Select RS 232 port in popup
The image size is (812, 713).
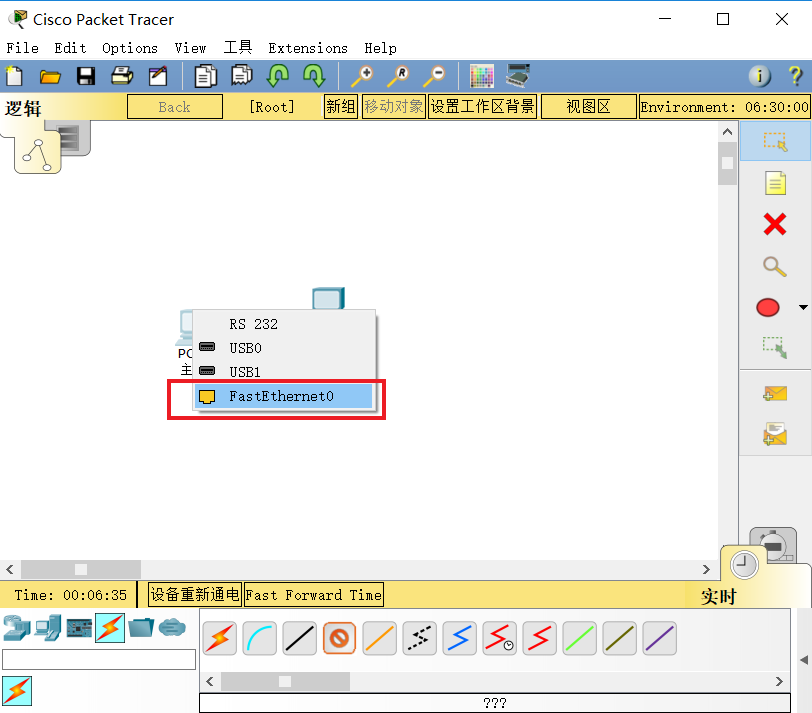pos(284,324)
